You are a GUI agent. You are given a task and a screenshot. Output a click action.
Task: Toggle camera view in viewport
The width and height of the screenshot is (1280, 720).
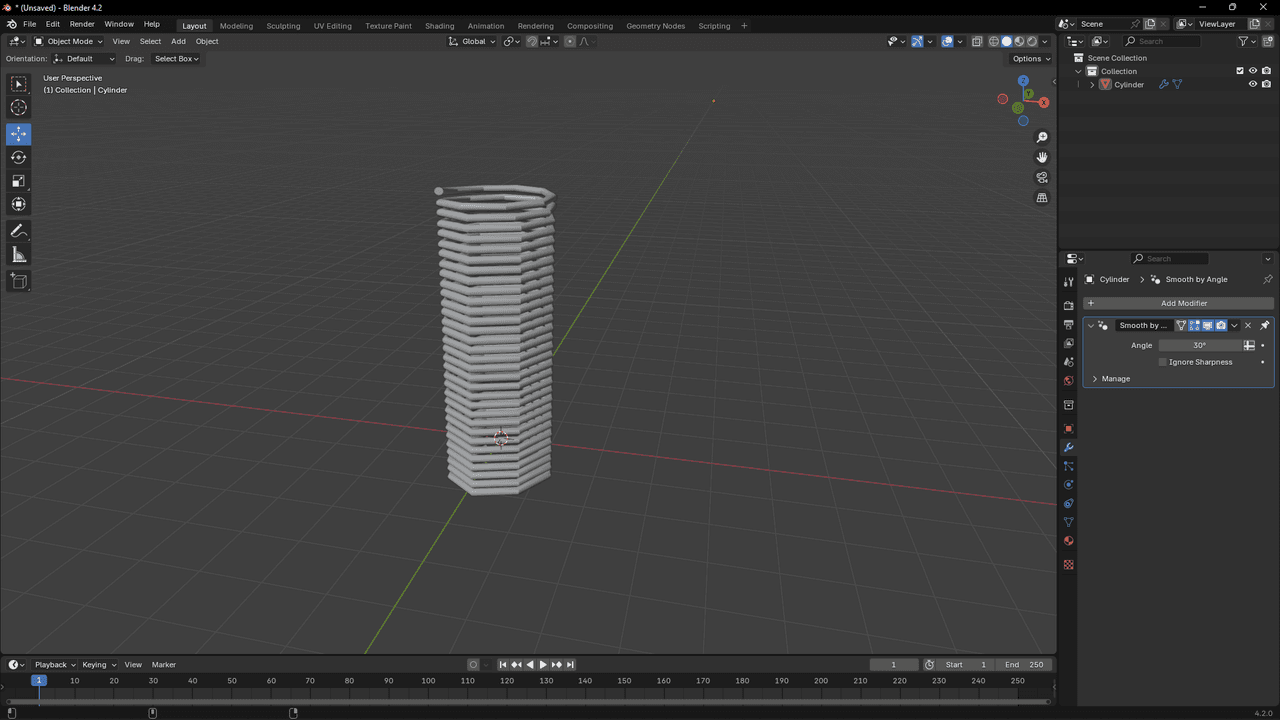pos(1042,178)
